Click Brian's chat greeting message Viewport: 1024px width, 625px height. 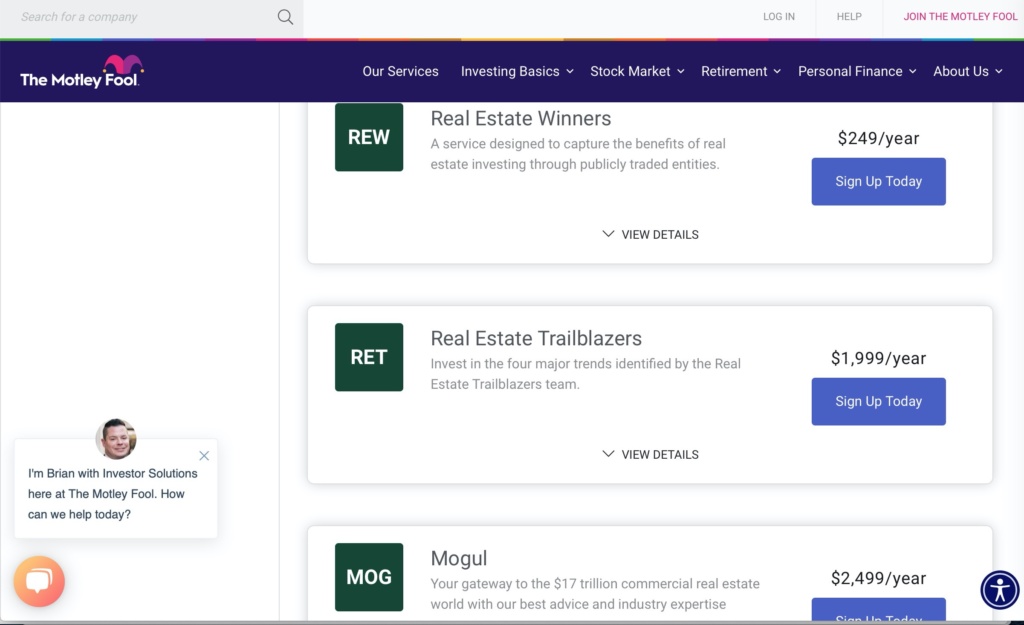(112, 494)
